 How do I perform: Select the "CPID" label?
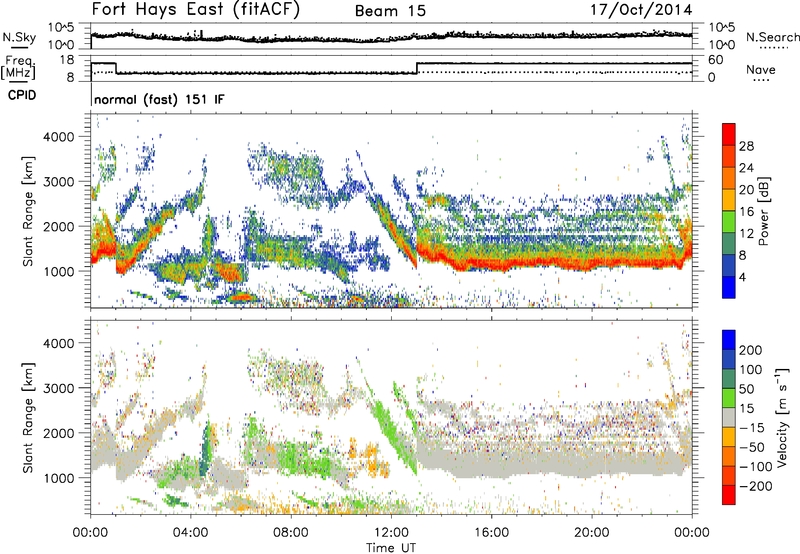22,95
